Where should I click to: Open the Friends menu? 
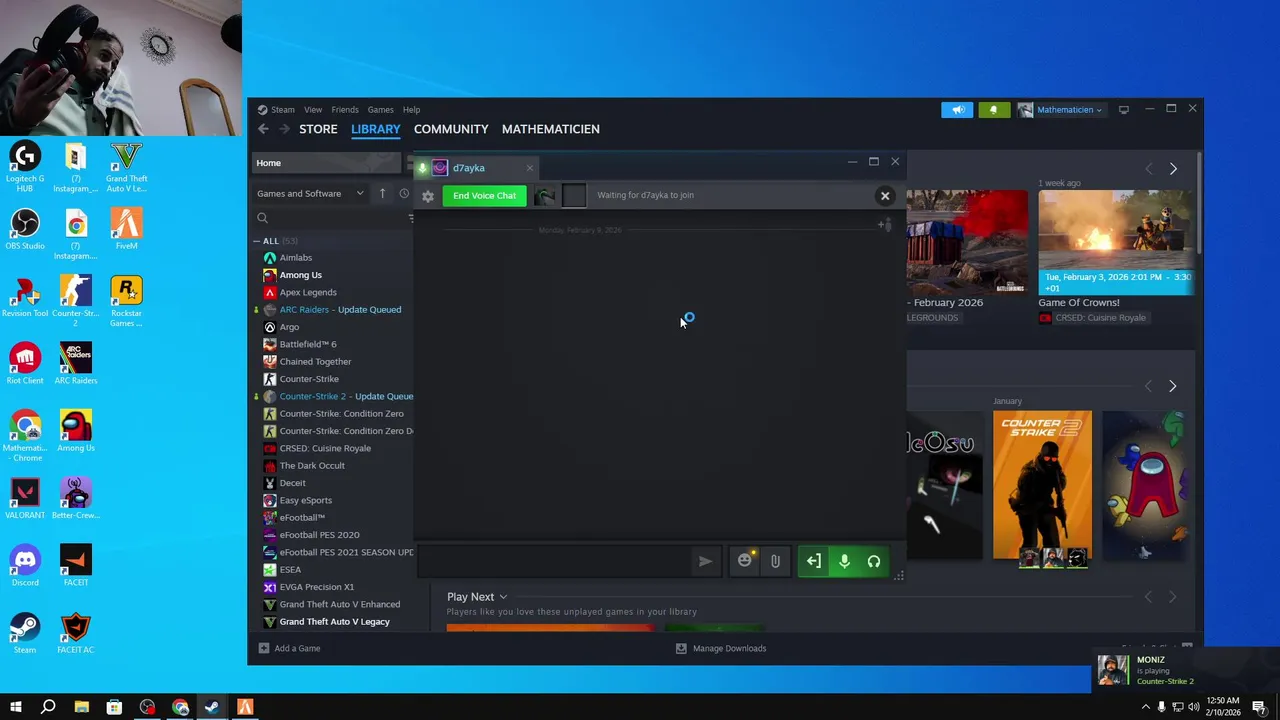345,110
